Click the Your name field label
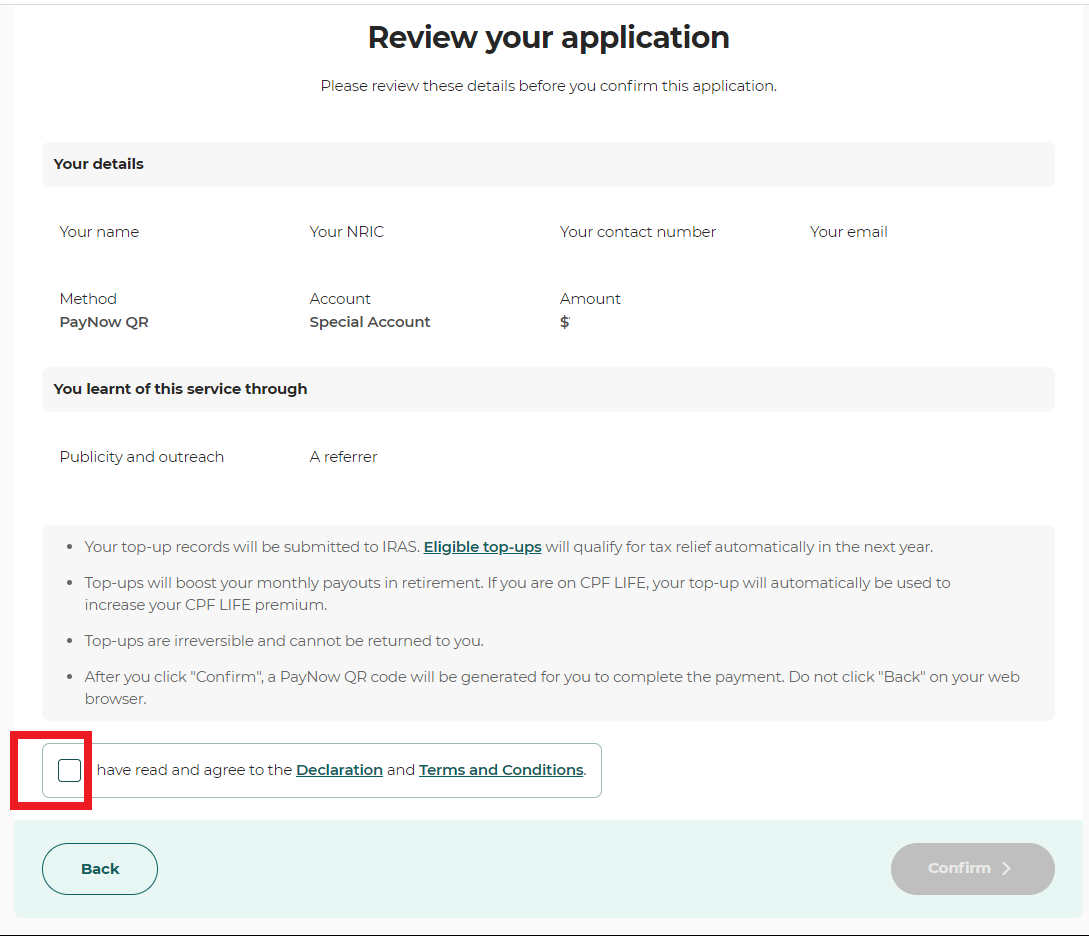The height and width of the screenshot is (936, 1089). [x=99, y=232]
